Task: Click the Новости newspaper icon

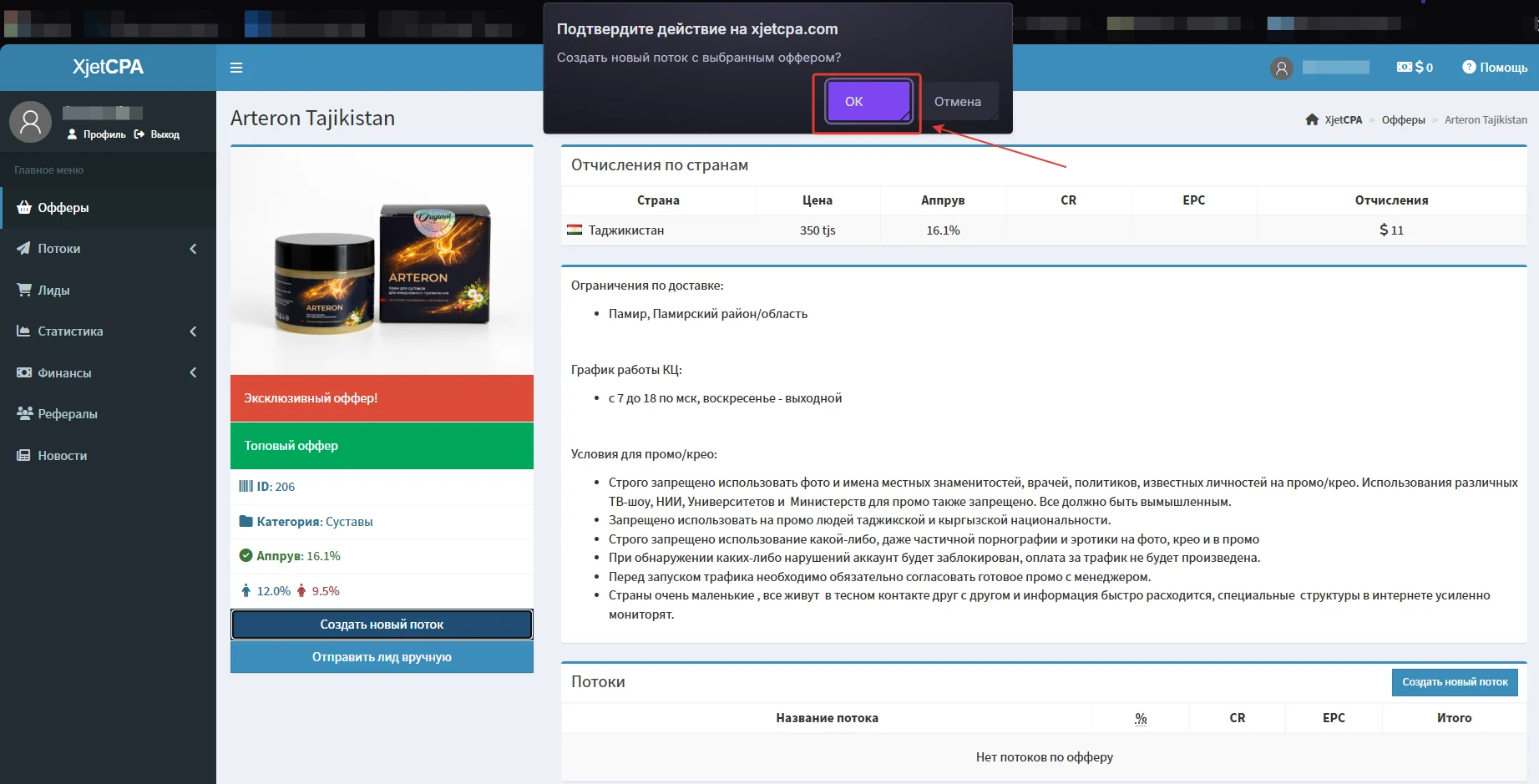Action: point(24,455)
